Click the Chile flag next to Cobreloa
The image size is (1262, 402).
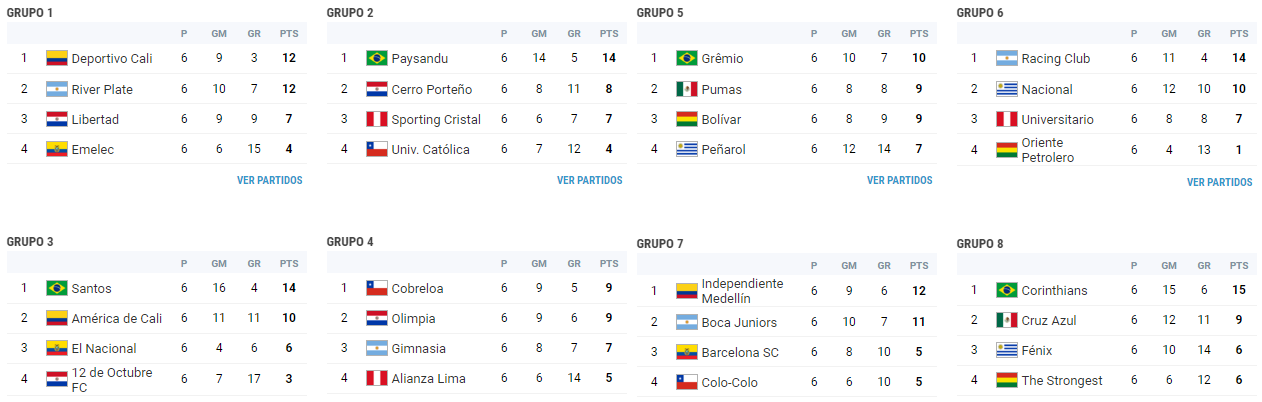click(x=376, y=289)
